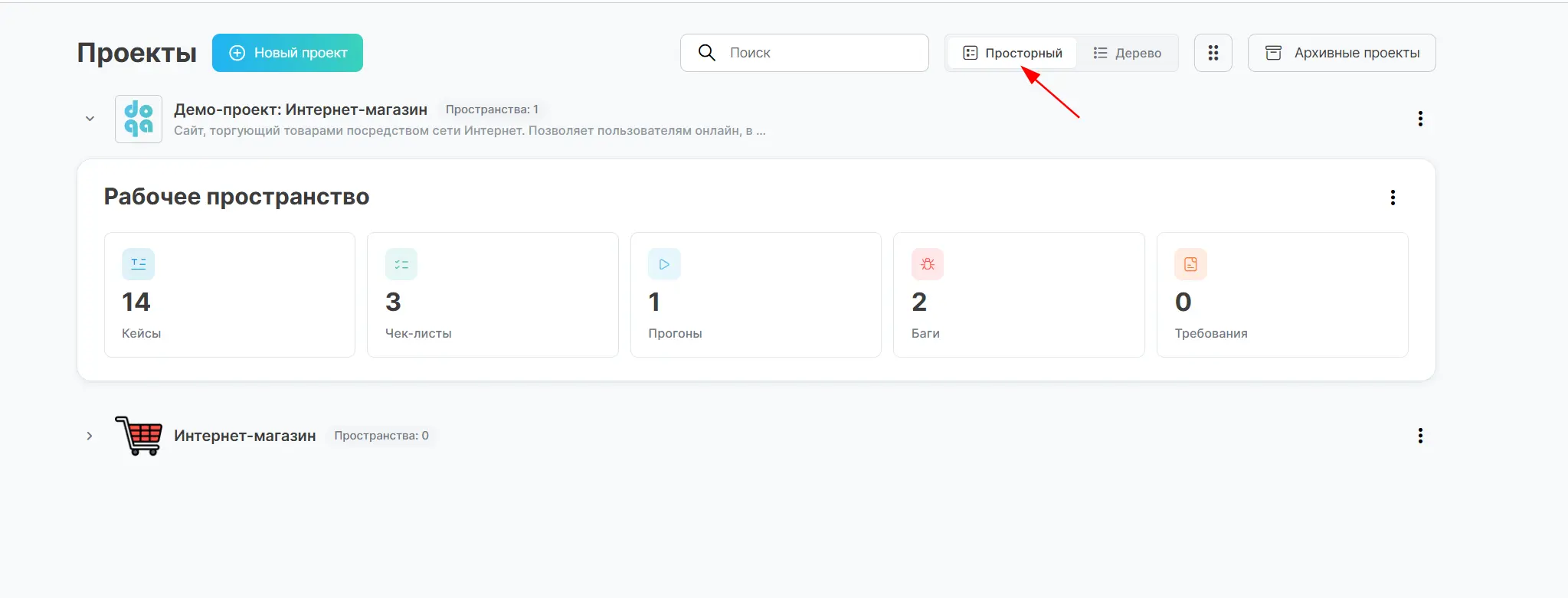Click the magnifier search icon

click(707, 53)
